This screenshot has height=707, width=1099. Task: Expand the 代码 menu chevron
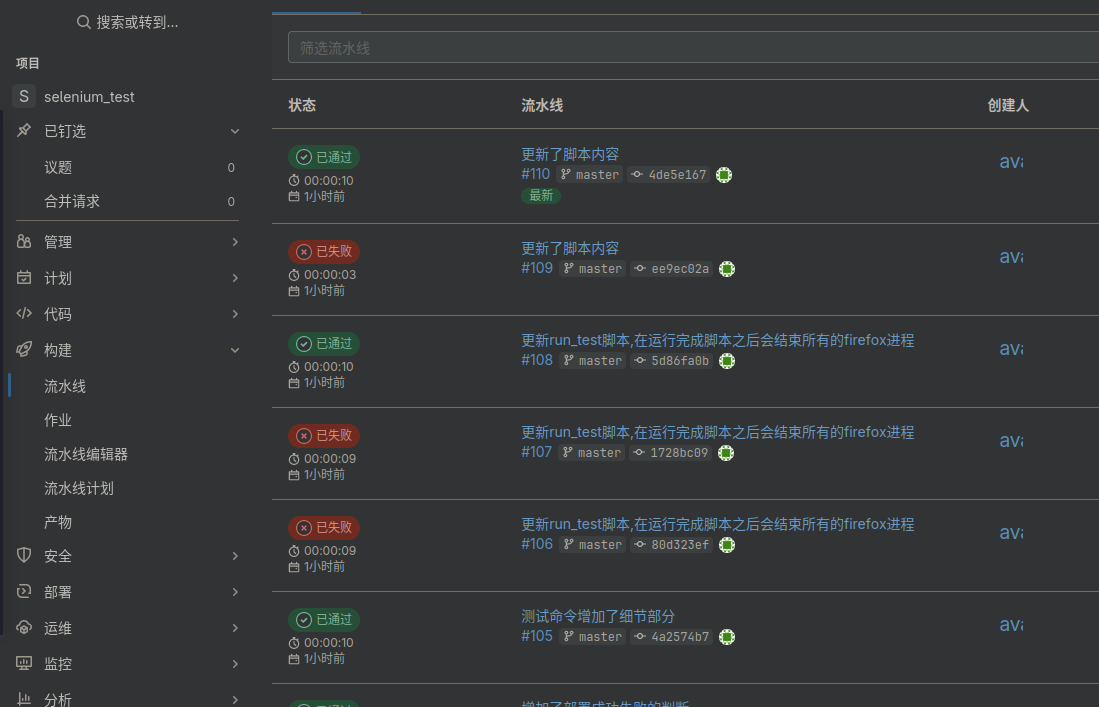(235, 314)
